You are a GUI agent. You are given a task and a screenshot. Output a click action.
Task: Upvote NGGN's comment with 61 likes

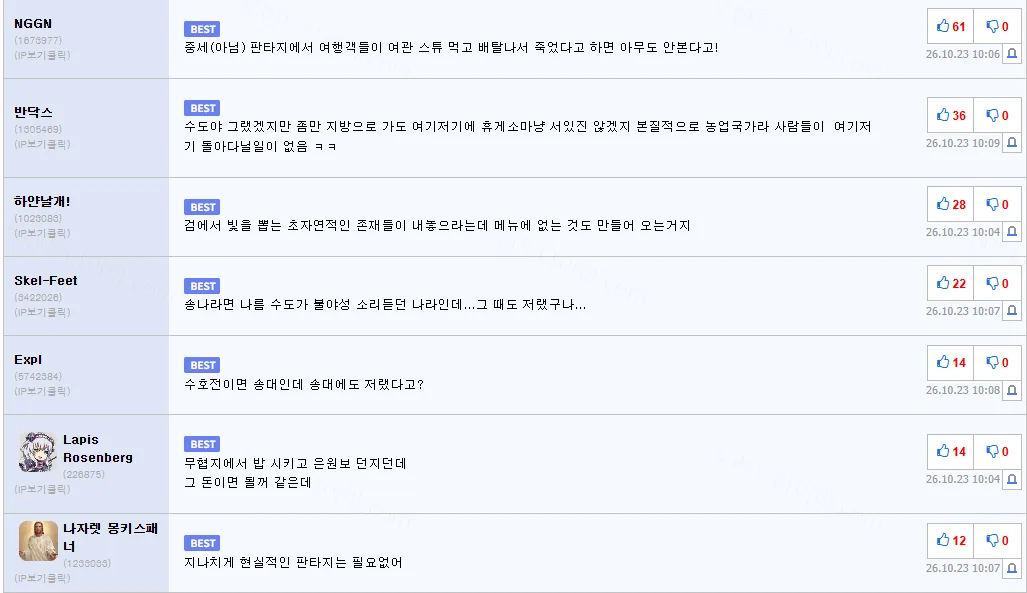point(950,26)
